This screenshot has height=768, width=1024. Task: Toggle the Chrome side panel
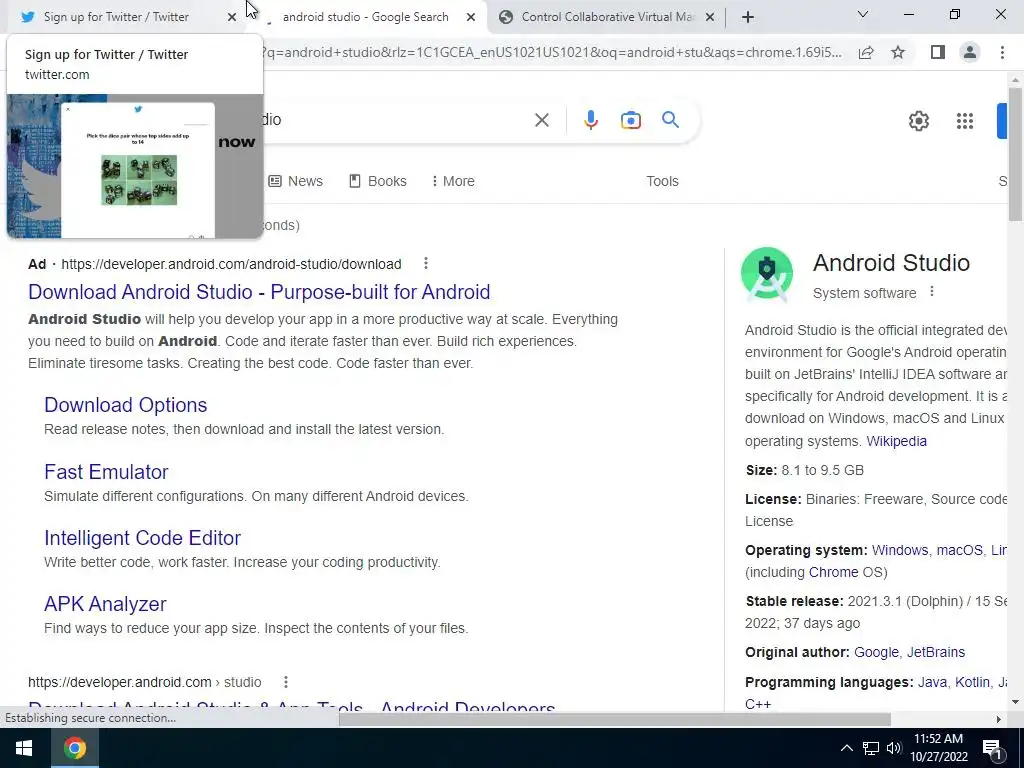tap(938, 52)
